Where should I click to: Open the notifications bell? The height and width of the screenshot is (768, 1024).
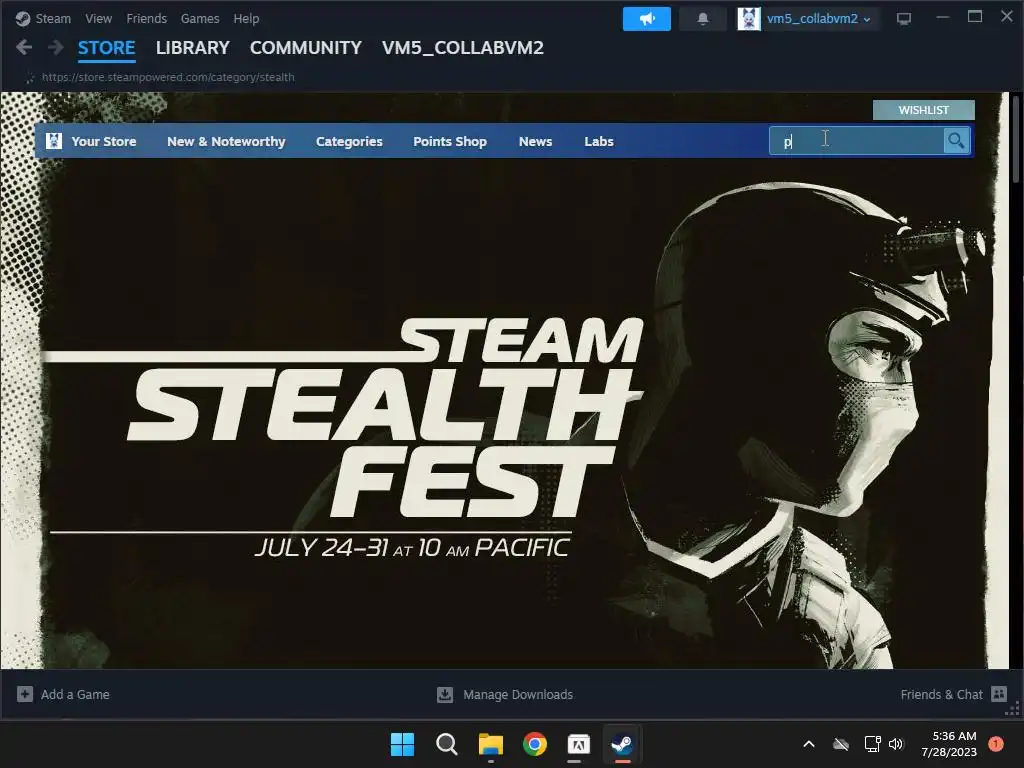pos(703,18)
